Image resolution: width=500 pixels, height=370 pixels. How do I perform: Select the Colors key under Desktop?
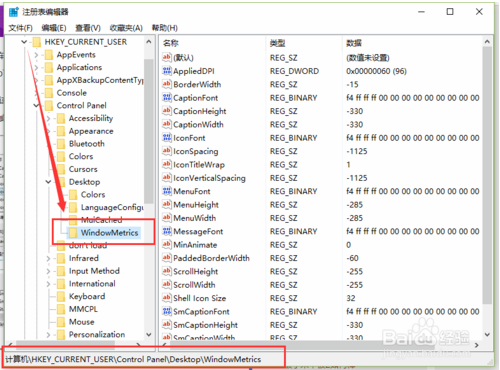[x=93, y=195]
